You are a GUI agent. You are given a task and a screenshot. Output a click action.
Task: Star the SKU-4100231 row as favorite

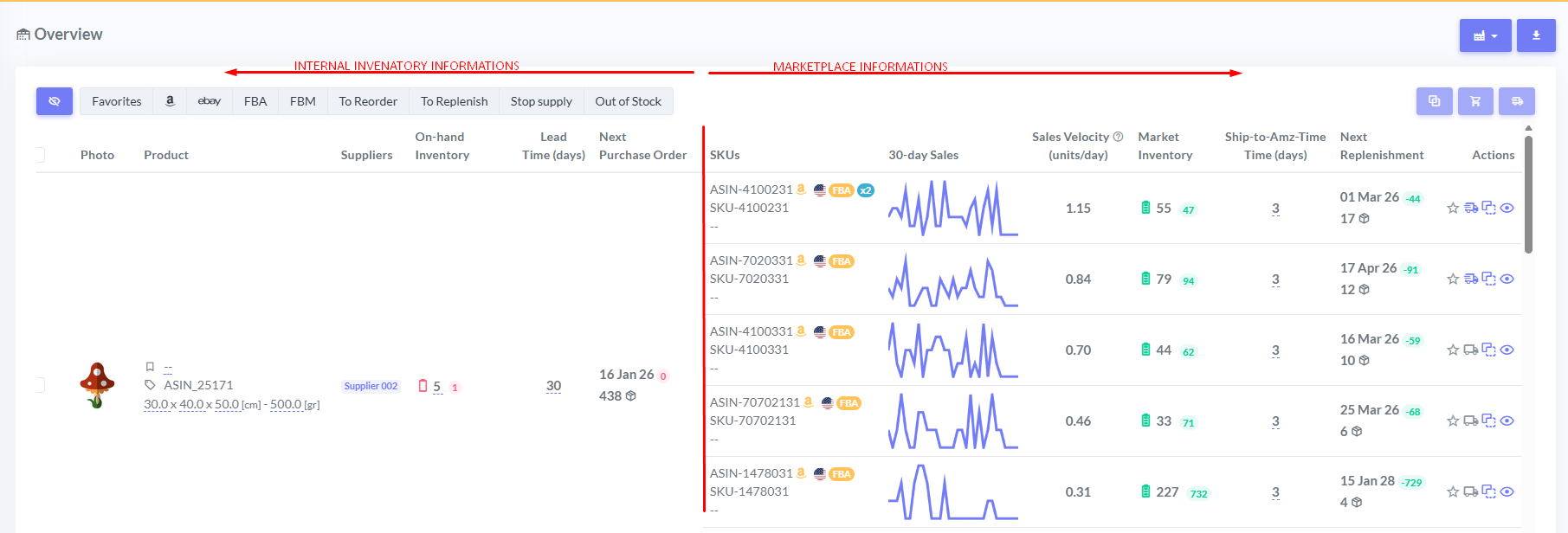1453,208
